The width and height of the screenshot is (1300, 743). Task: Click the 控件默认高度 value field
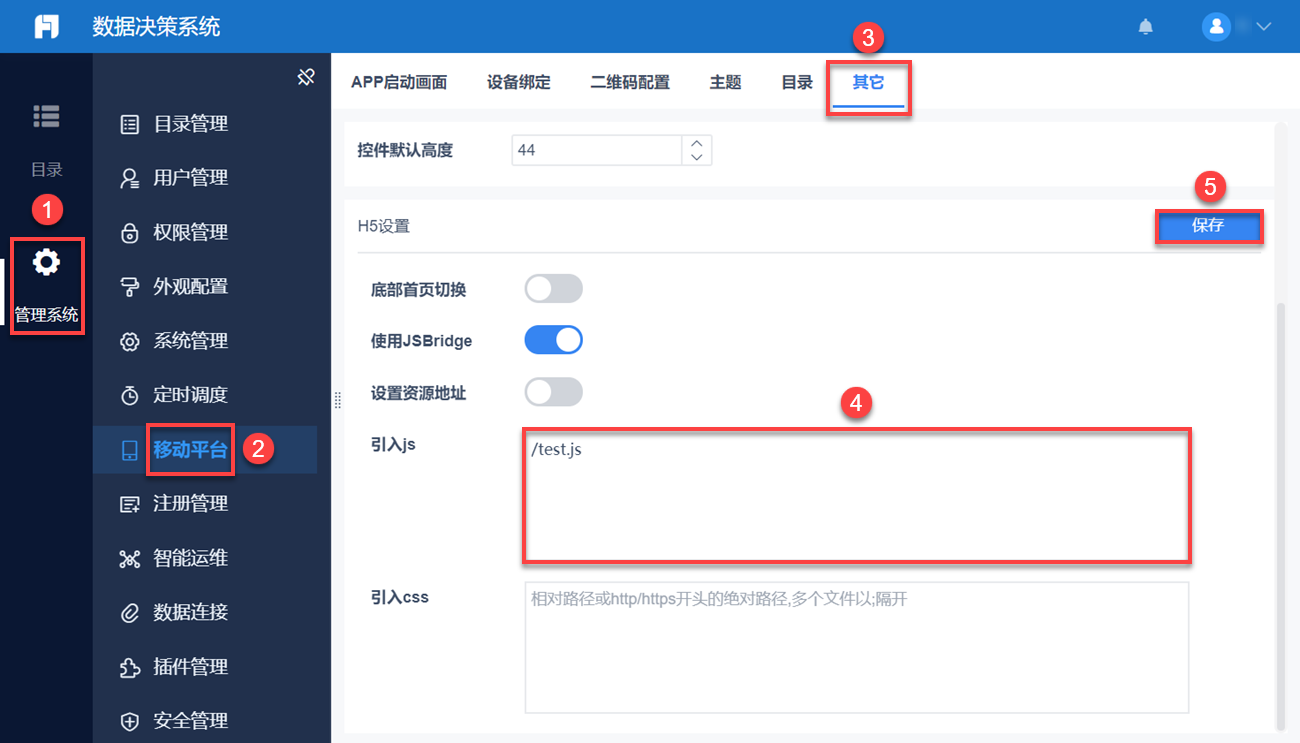(597, 150)
